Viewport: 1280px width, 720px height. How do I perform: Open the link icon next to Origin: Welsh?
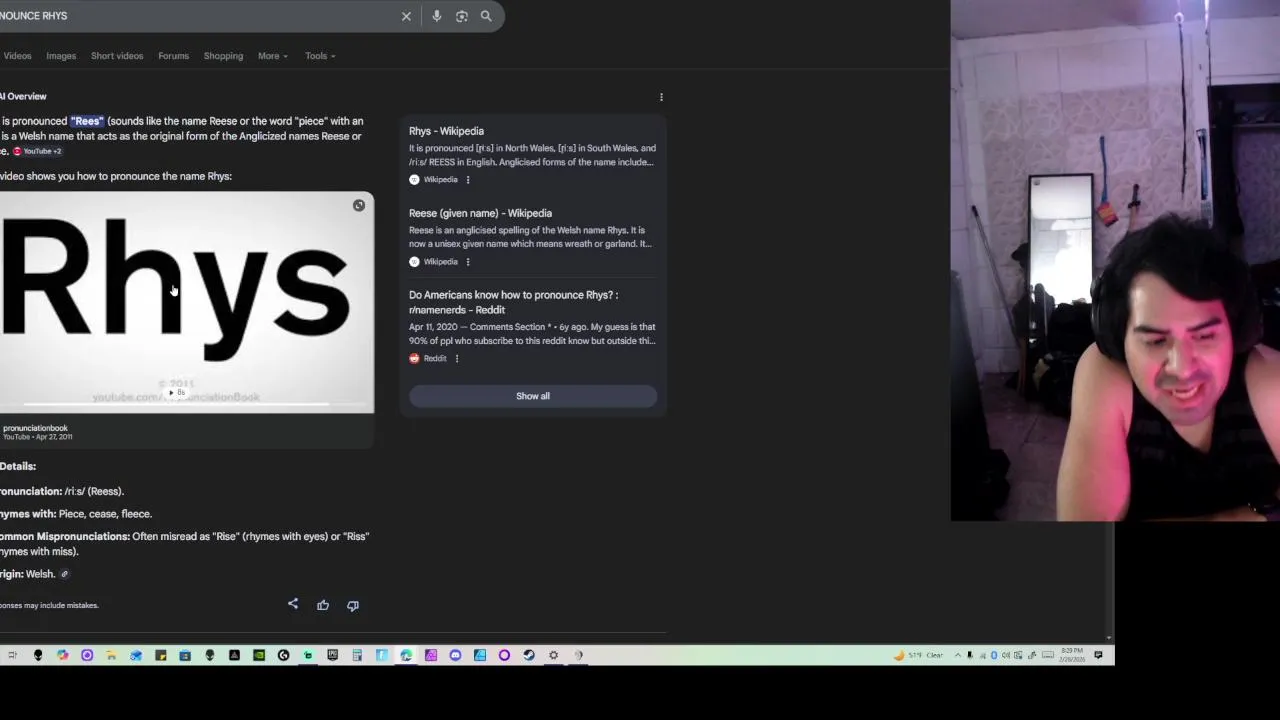(64, 574)
